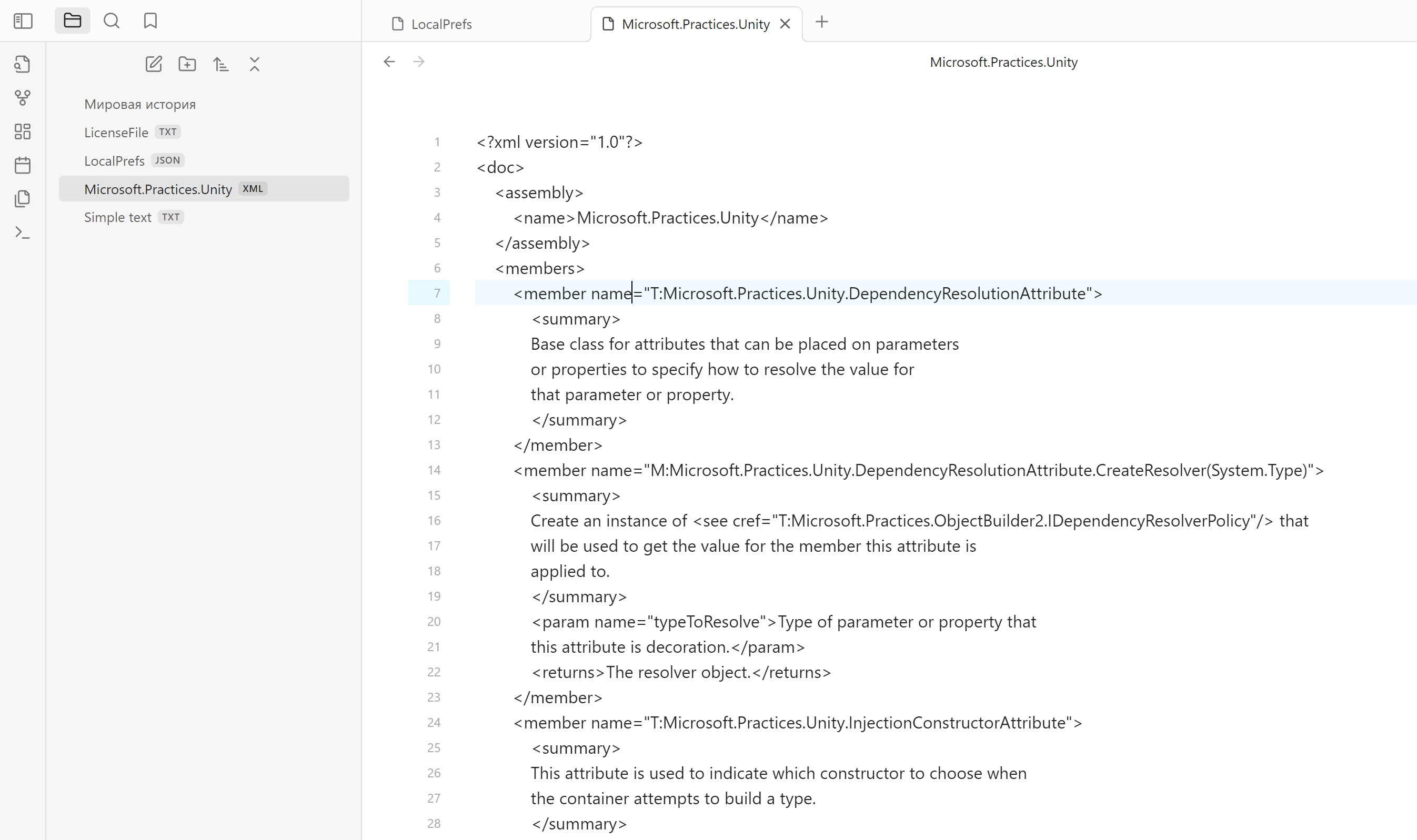The image size is (1417, 840).
Task: Navigate back in note history
Action: coord(389,62)
